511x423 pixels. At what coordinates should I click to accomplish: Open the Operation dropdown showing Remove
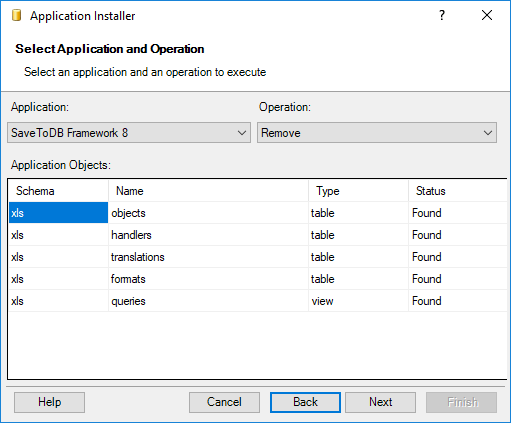[x=377, y=133]
